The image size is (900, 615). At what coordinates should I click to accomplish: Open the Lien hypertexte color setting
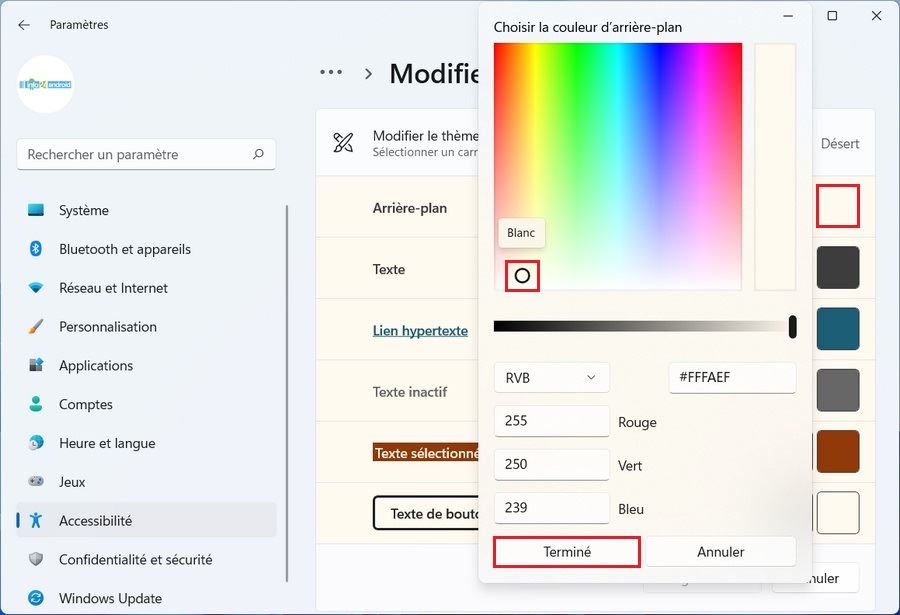[x=420, y=330]
